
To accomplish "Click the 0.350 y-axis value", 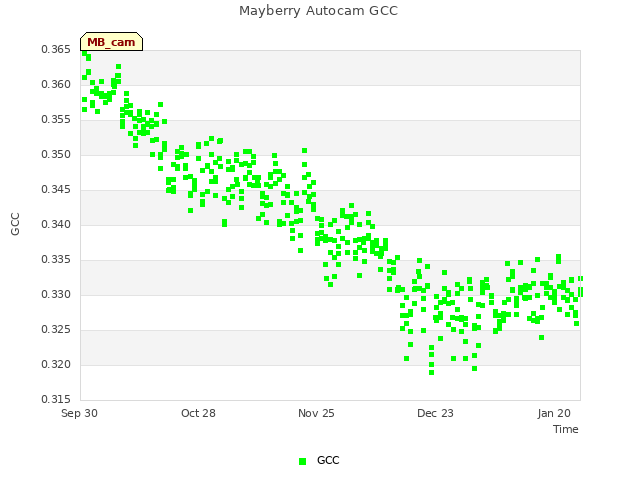I will click(x=56, y=155).
